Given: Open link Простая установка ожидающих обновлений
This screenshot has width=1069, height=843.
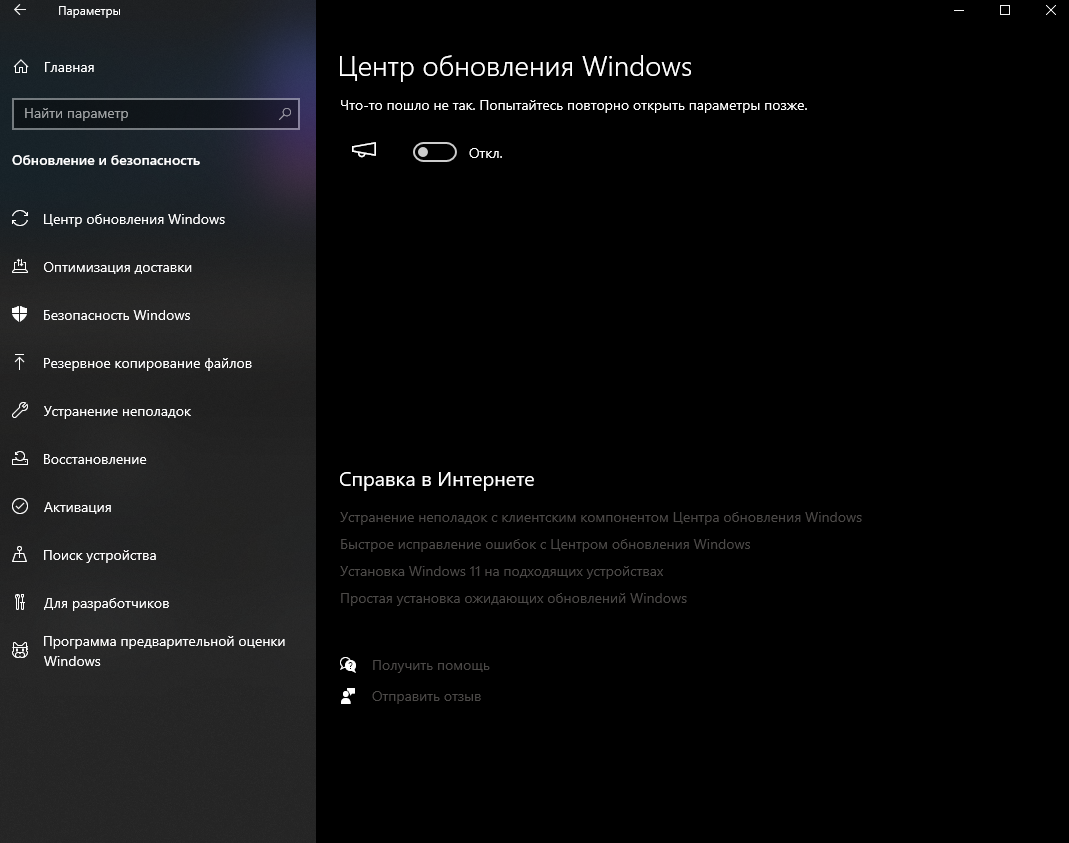Looking at the screenshot, I should pos(513,598).
